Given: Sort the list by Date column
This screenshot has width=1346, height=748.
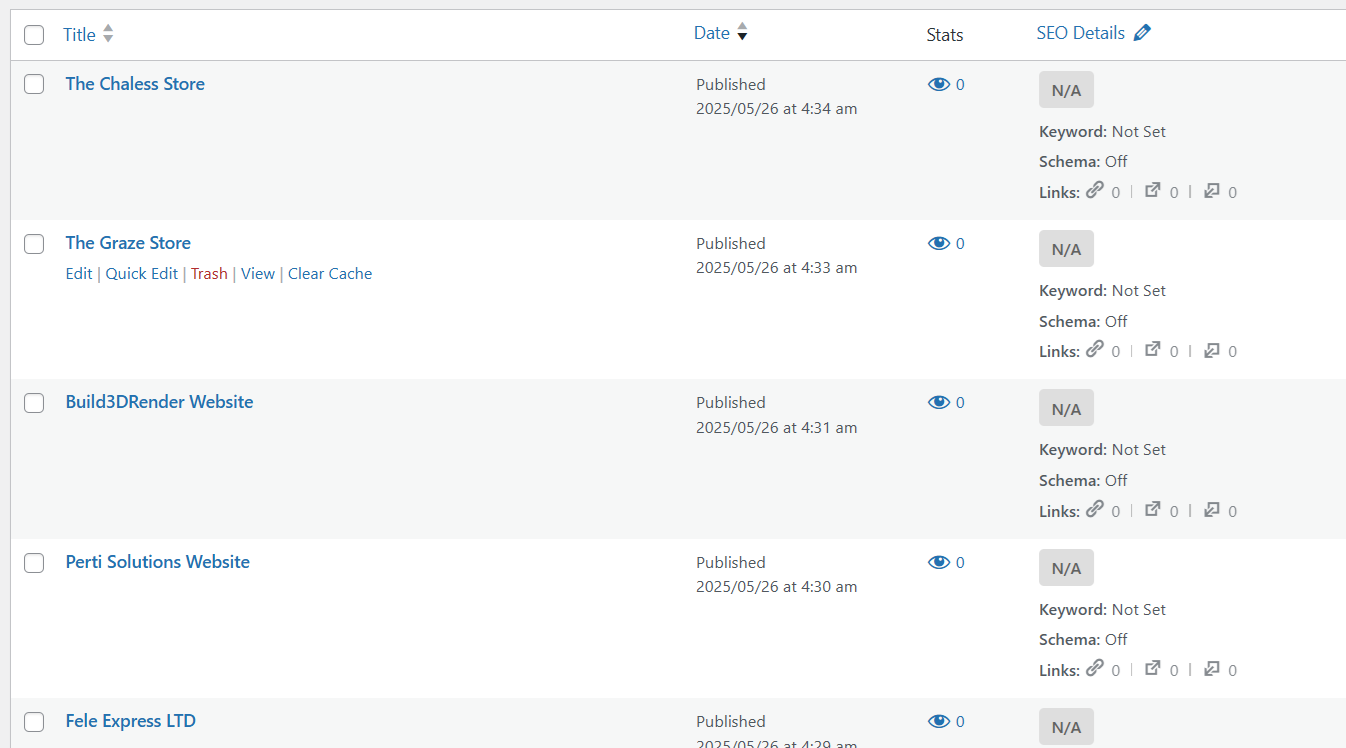Looking at the screenshot, I should pyautogui.click(x=710, y=32).
